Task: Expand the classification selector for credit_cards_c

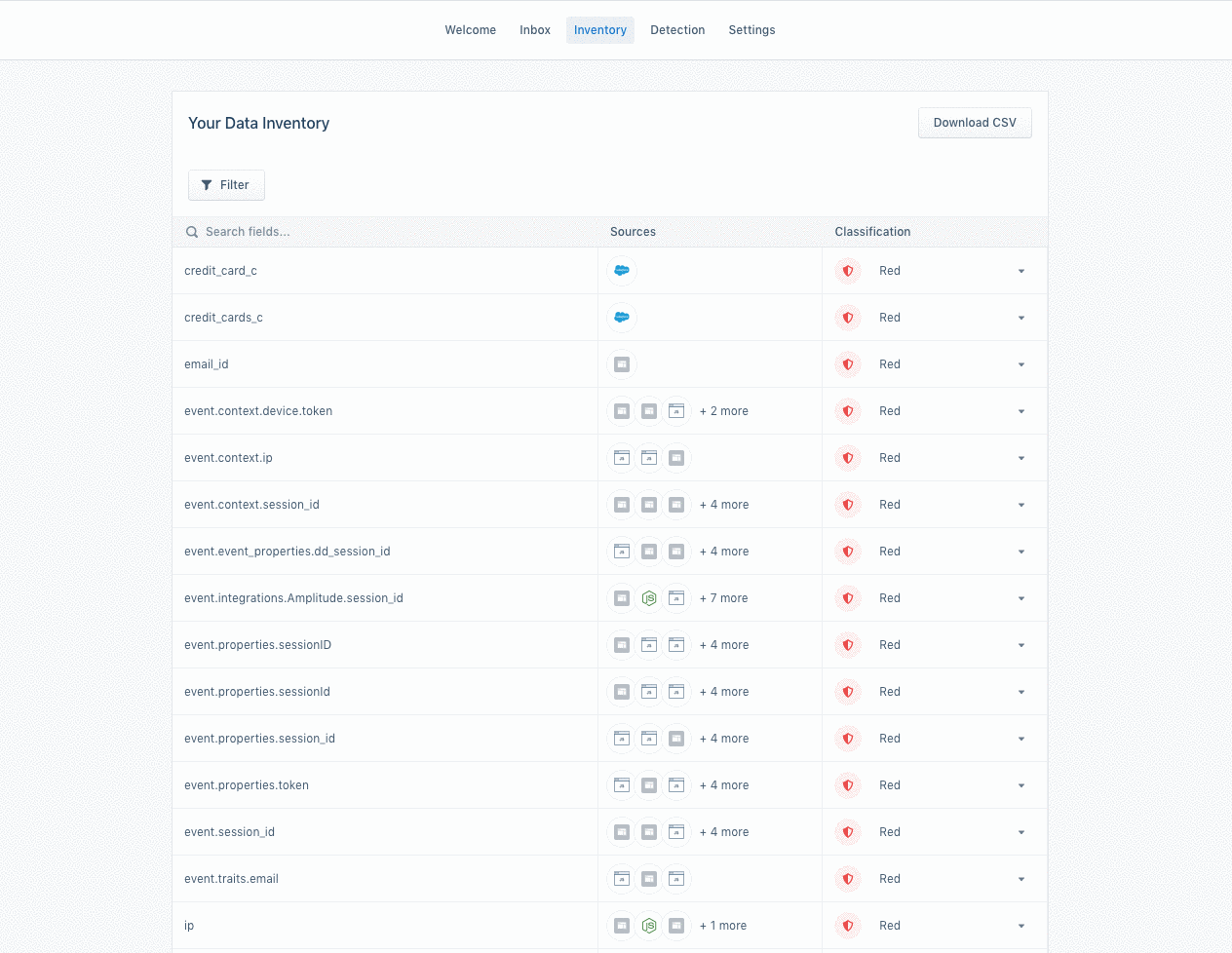Action: pos(1020,318)
